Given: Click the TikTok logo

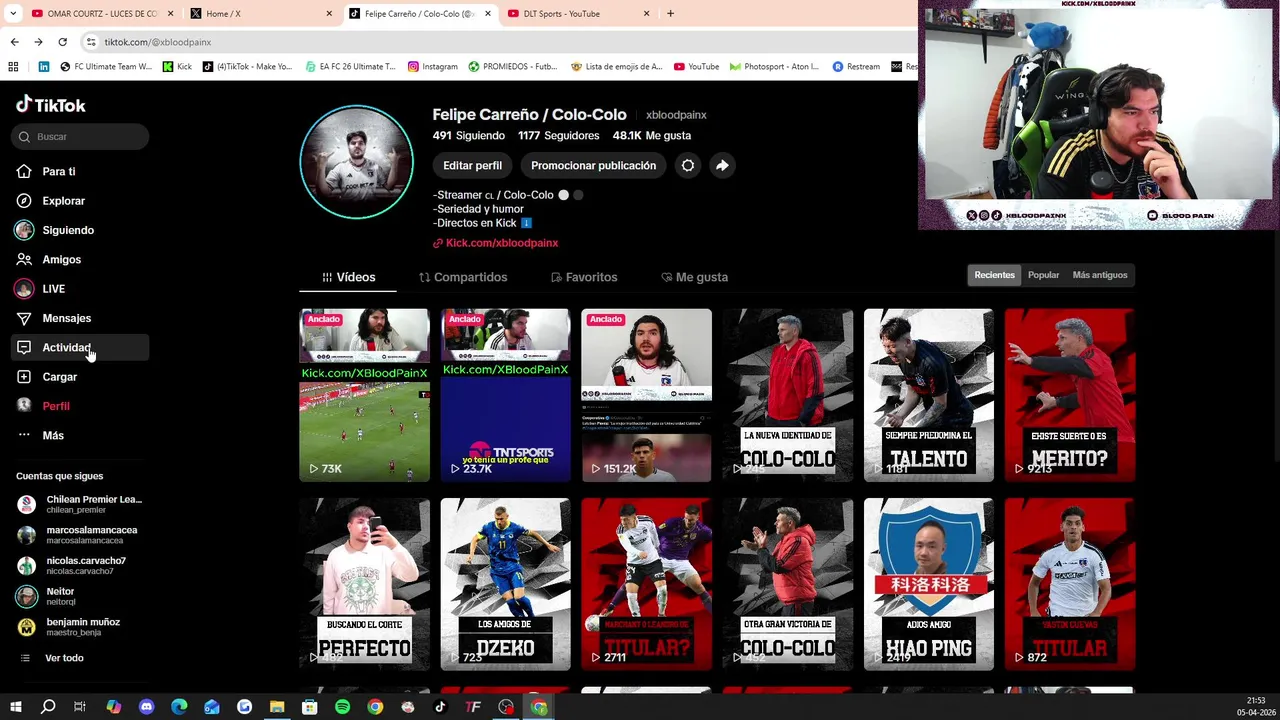Looking at the screenshot, I should click(51, 105).
